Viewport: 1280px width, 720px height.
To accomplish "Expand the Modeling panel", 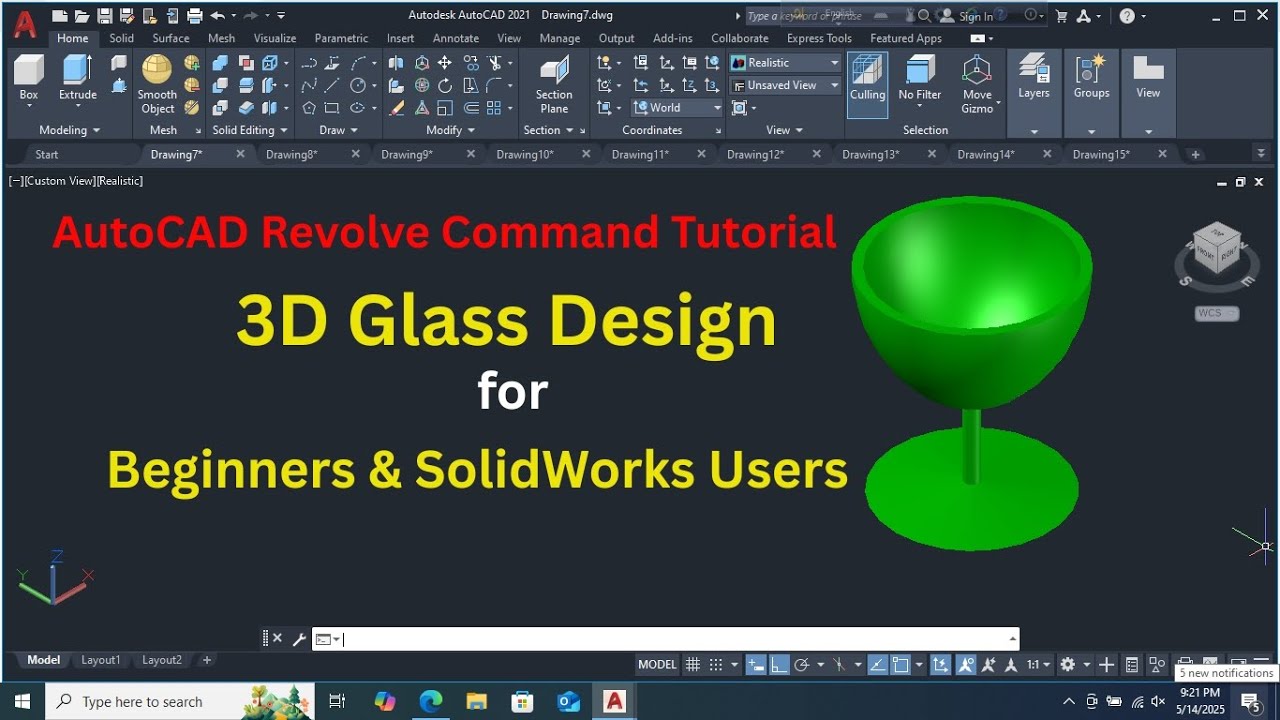I will (x=69, y=130).
